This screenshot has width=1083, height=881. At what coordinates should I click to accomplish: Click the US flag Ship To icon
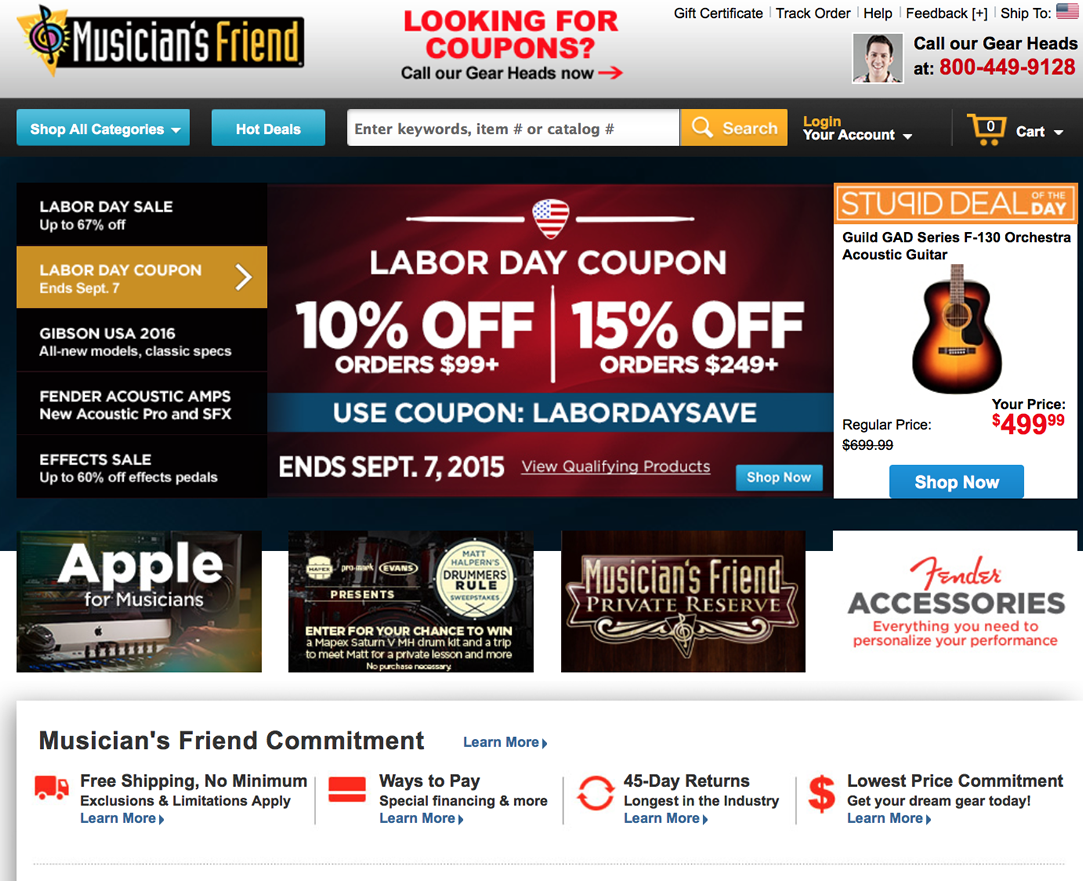coord(1066,11)
